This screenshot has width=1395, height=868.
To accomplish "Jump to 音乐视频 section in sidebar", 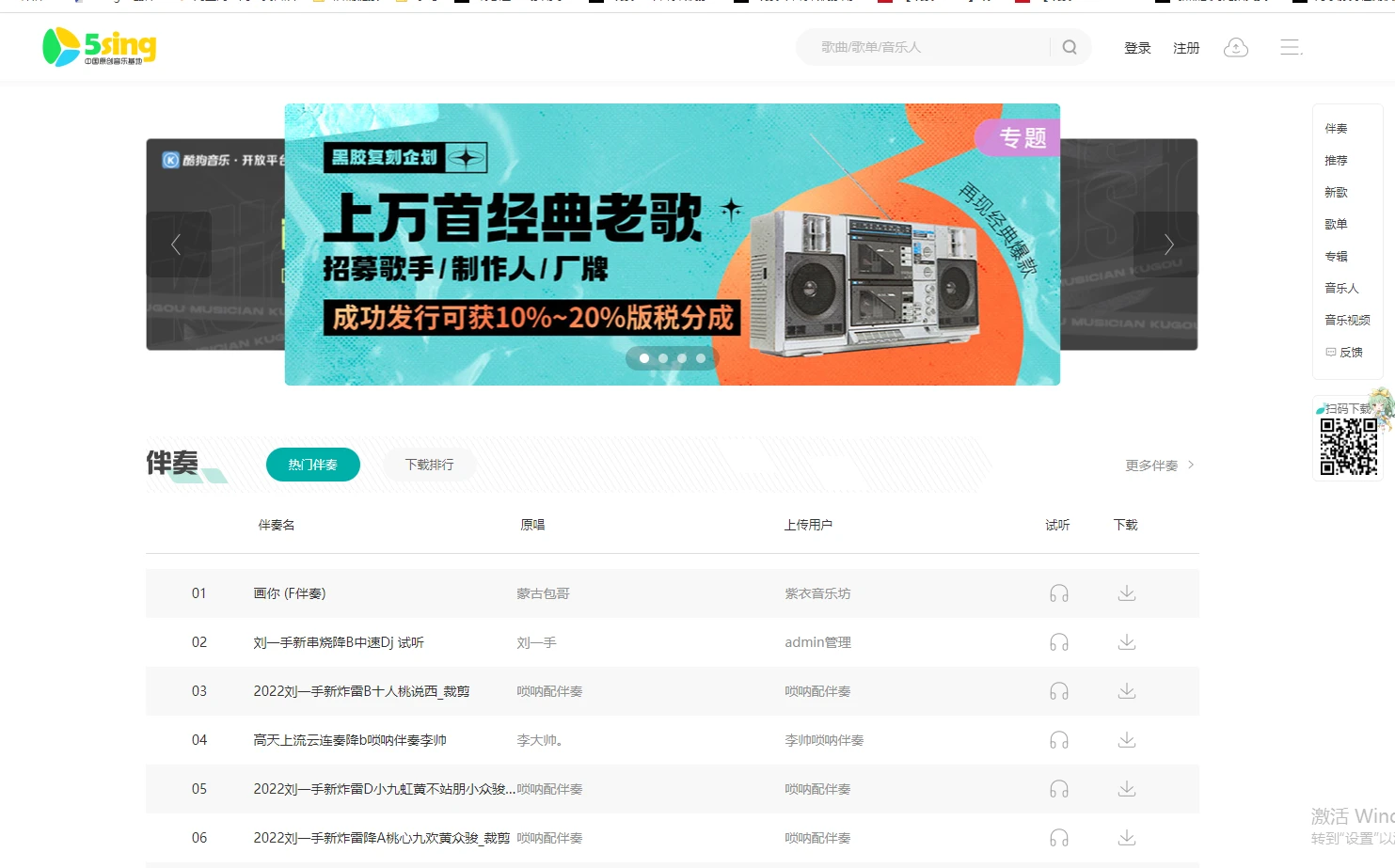I will click(1347, 321).
